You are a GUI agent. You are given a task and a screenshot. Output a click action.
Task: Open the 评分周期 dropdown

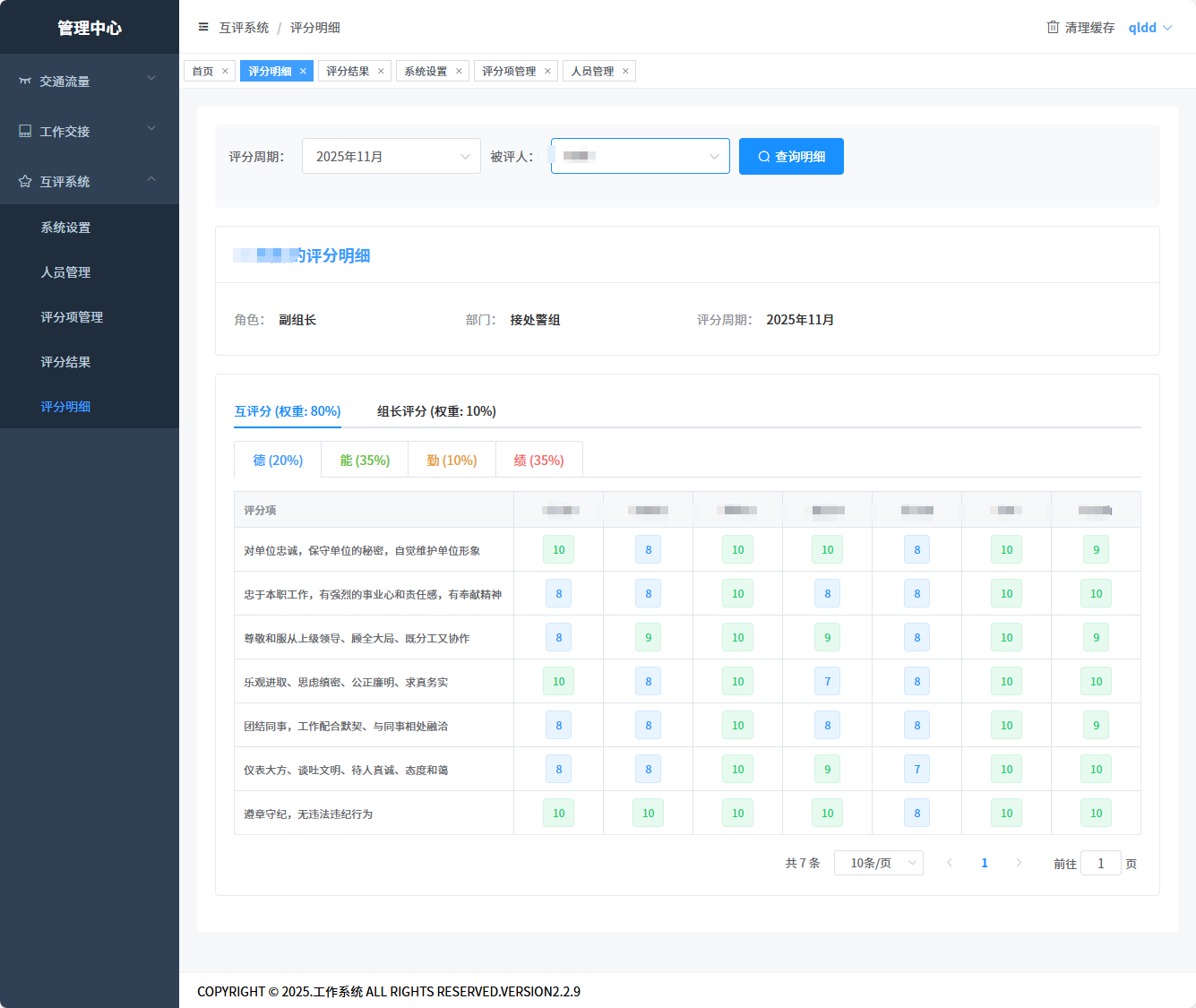click(391, 156)
